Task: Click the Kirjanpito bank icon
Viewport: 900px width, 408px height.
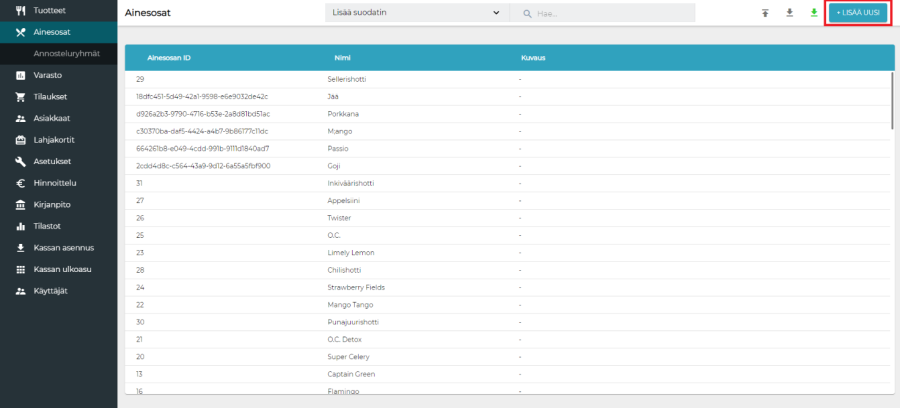Action: pos(21,204)
